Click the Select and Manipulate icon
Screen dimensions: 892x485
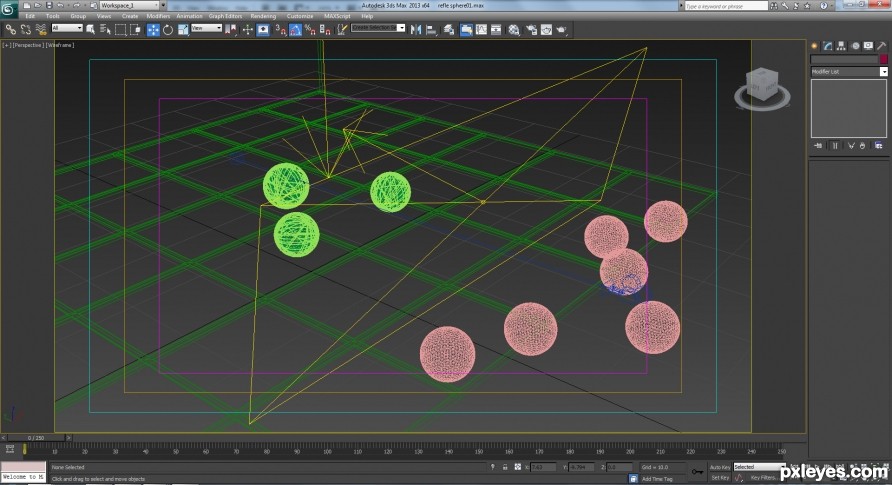pos(247,30)
